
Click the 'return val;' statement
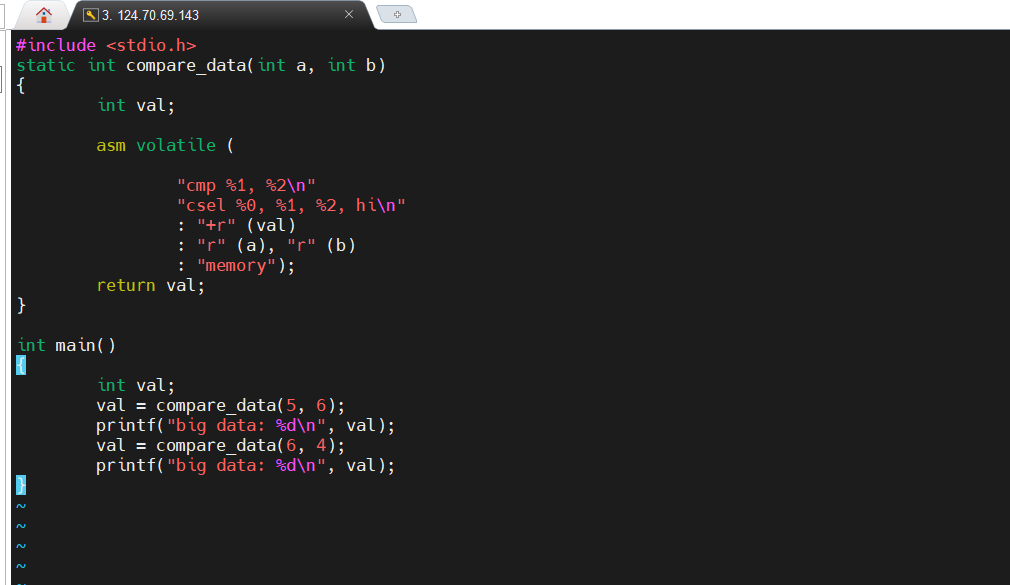click(151, 285)
